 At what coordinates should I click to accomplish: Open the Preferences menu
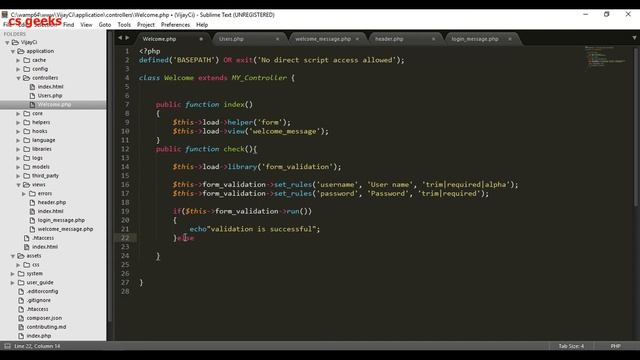click(x=175, y=25)
